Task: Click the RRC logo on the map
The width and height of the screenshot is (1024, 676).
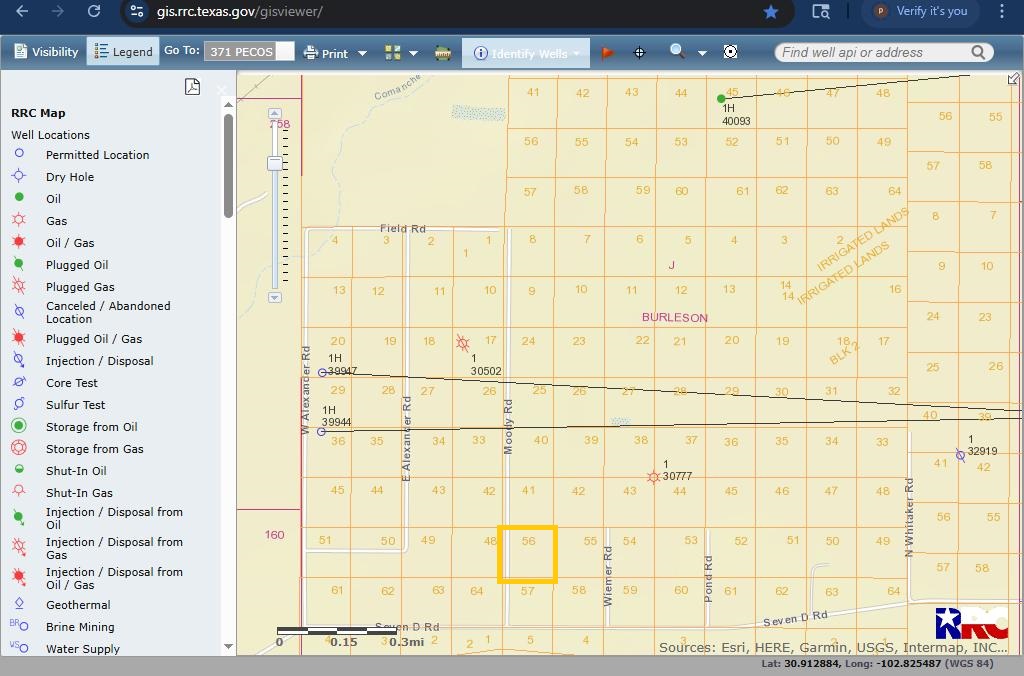Action: pyautogui.click(x=972, y=623)
